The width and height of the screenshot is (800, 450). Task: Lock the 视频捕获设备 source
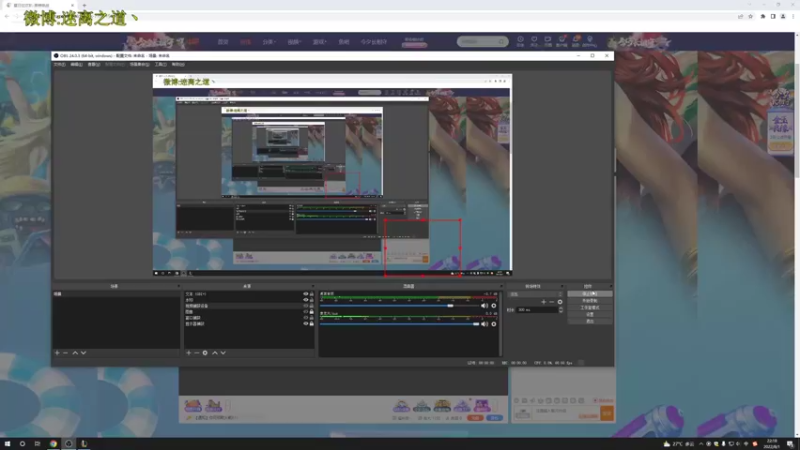coord(312,306)
